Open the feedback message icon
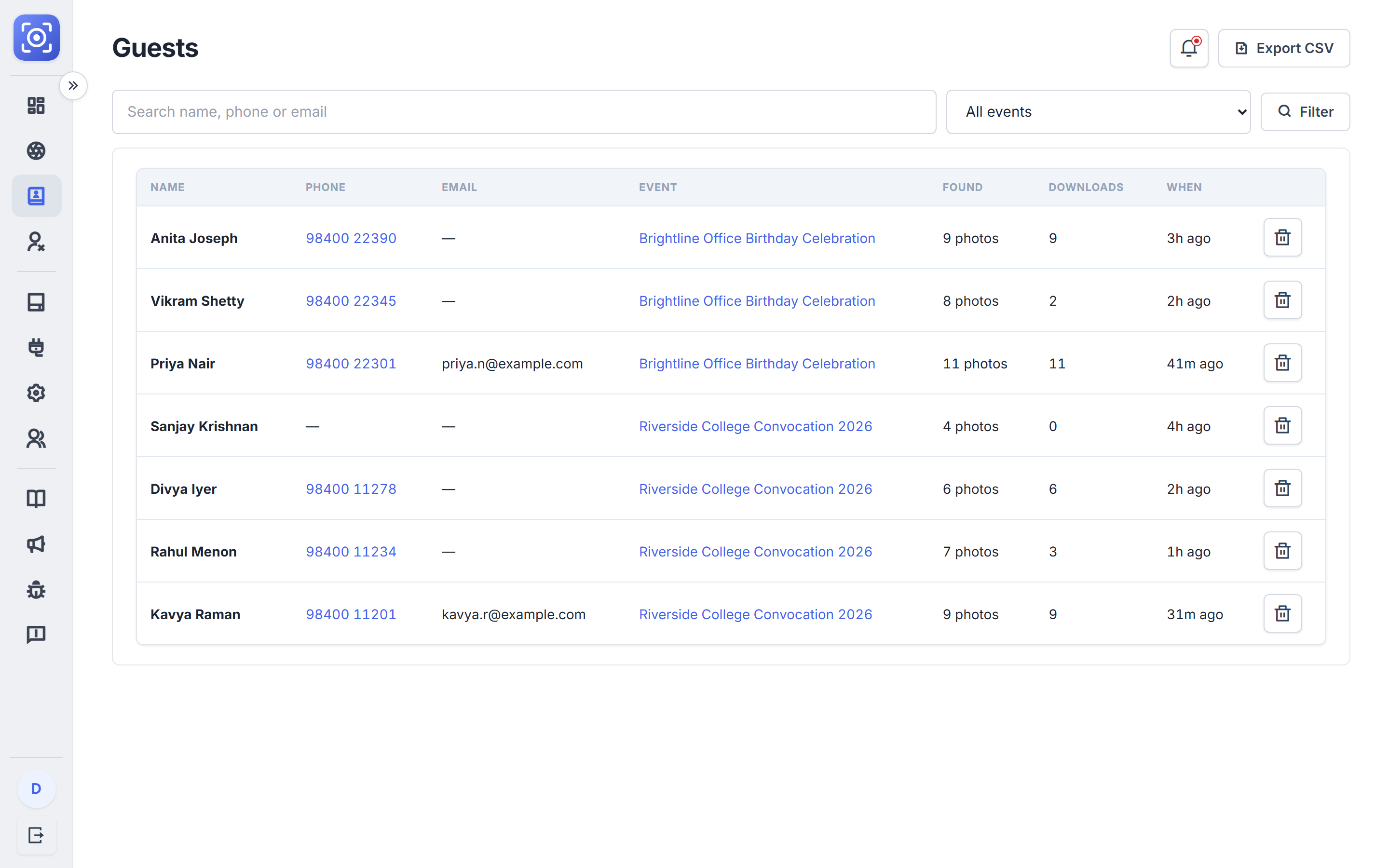 point(36,635)
